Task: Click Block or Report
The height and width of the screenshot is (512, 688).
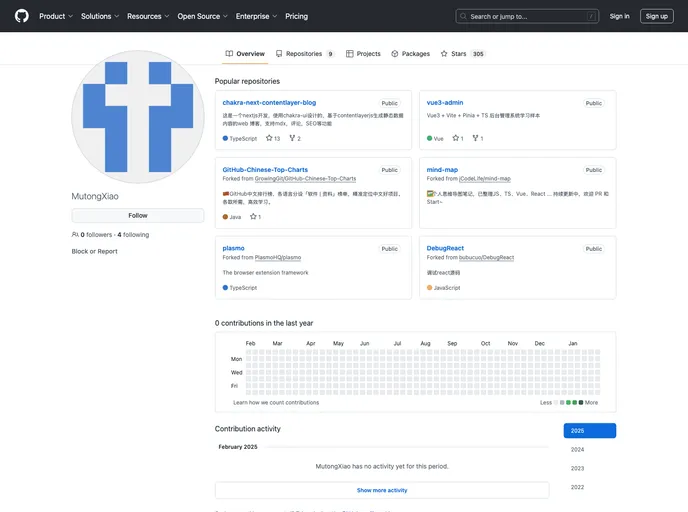Action: (94, 251)
